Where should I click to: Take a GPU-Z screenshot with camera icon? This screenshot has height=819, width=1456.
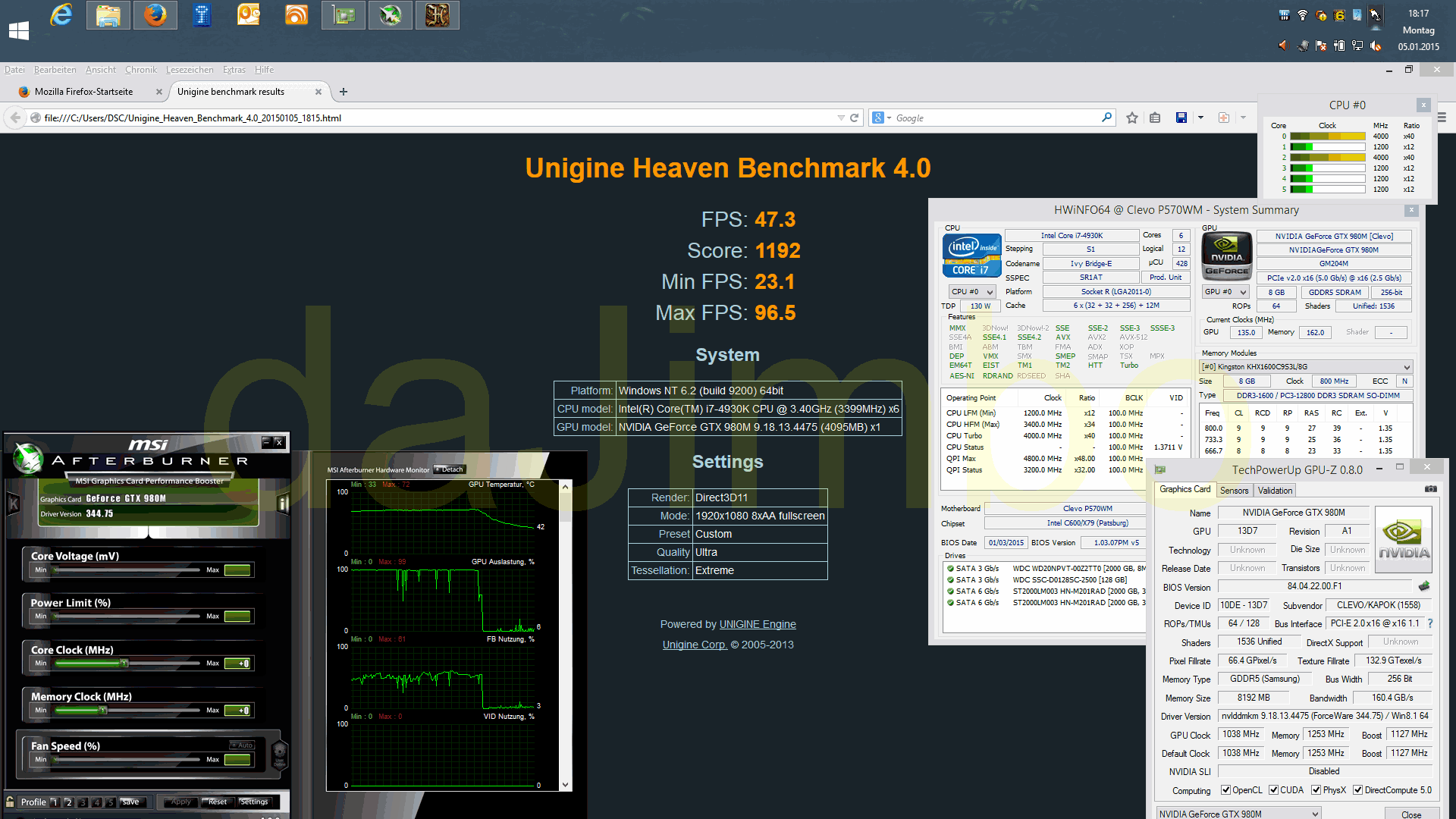tap(1431, 489)
